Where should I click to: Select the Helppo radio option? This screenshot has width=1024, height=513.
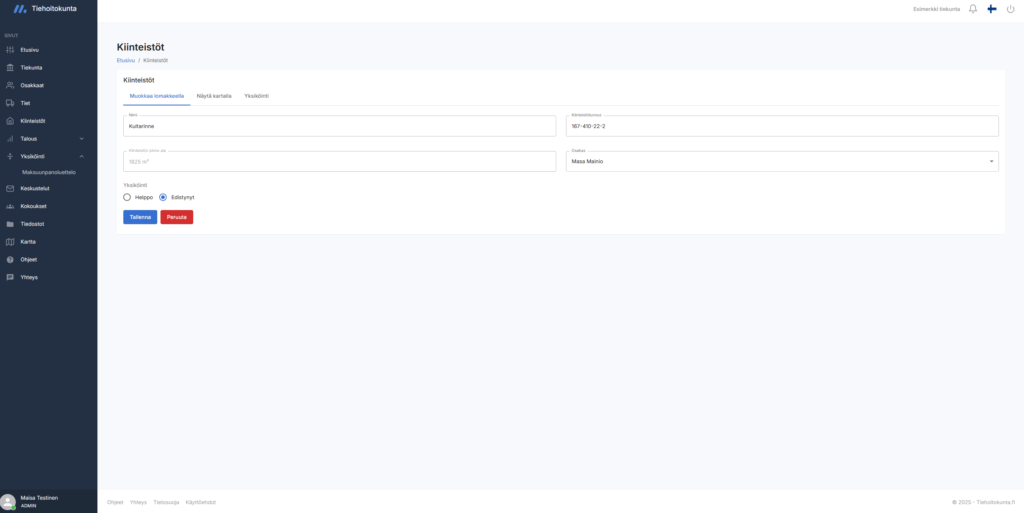click(x=127, y=197)
